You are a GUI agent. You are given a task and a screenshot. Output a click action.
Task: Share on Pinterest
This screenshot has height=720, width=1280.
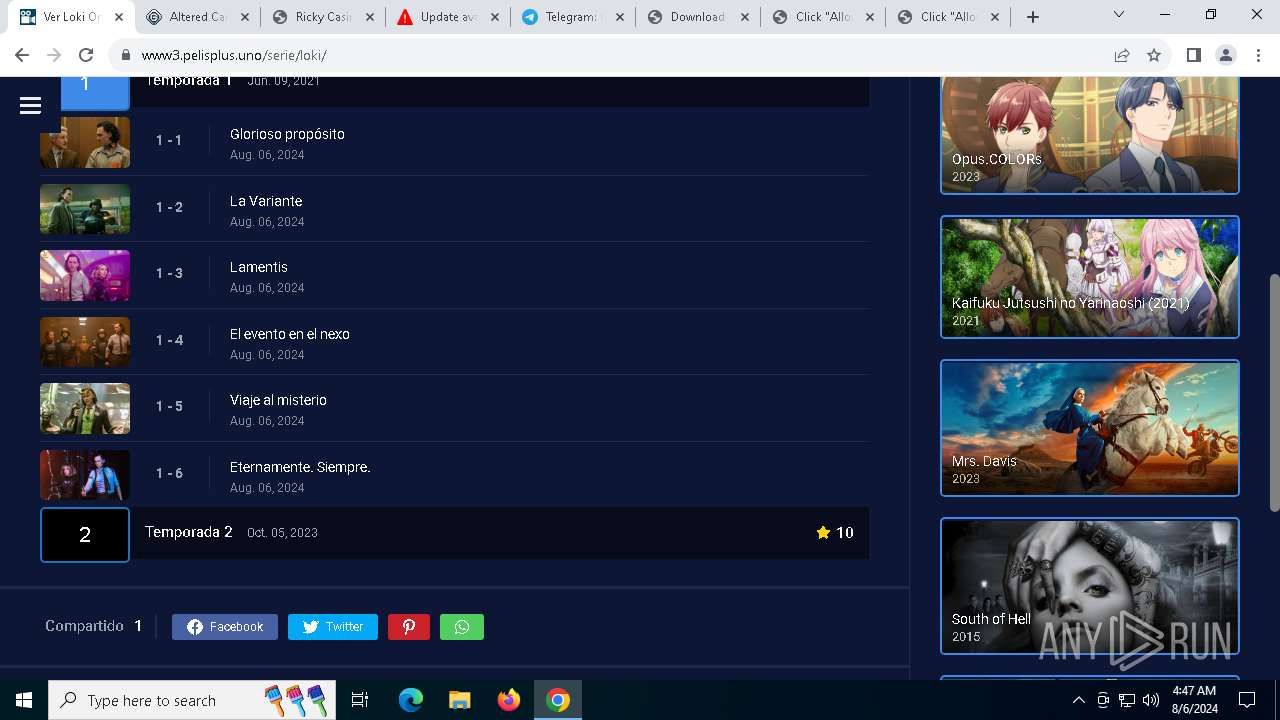pyautogui.click(x=409, y=627)
